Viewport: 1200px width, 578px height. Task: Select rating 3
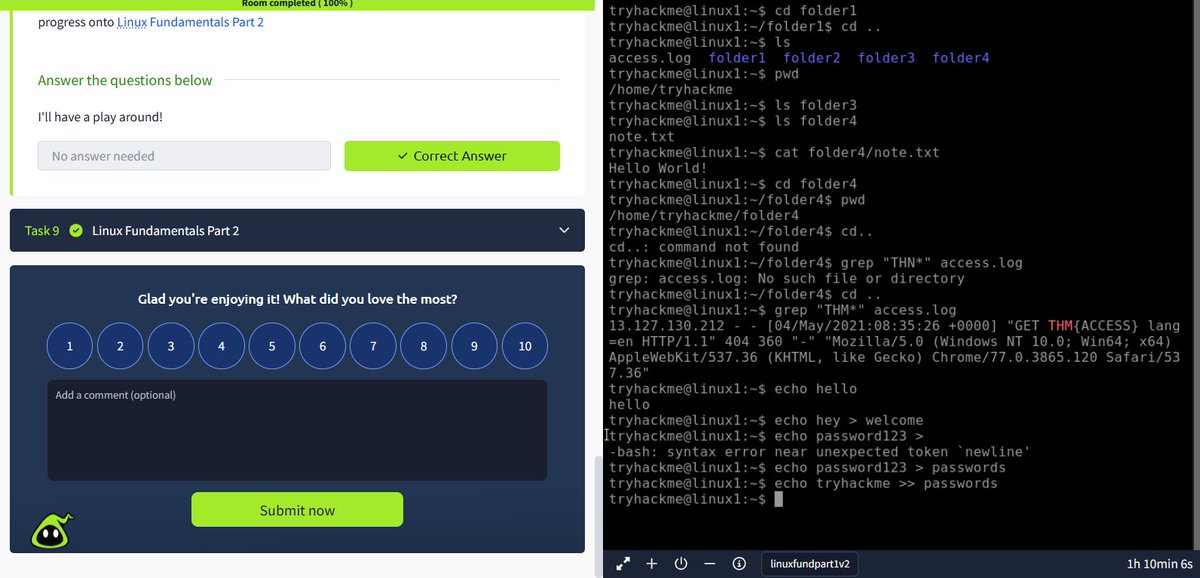171,346
